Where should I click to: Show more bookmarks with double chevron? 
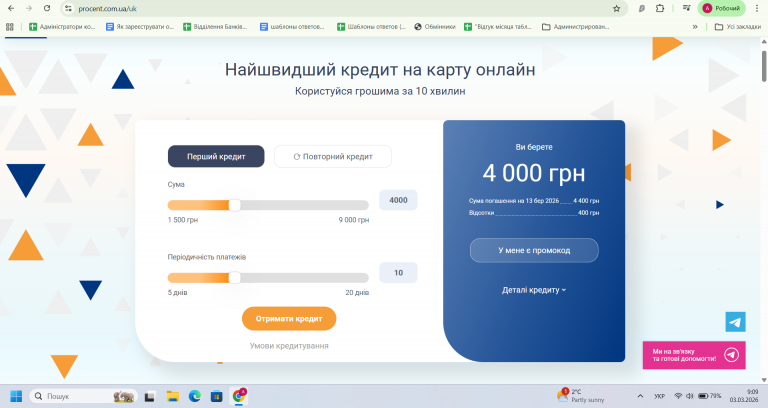coord(695,27)
